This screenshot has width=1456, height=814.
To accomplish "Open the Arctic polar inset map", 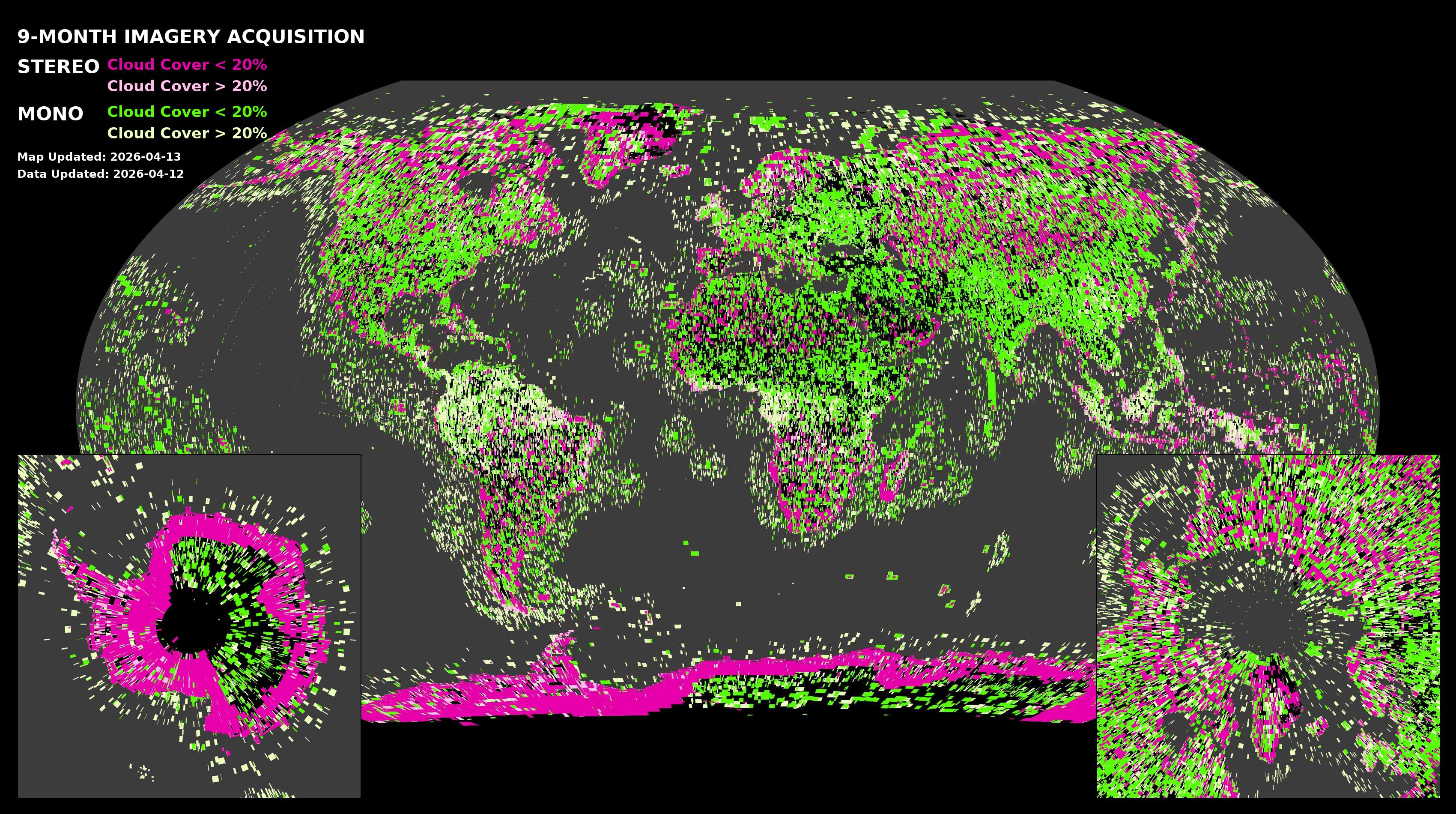I will coord(1268,626).
